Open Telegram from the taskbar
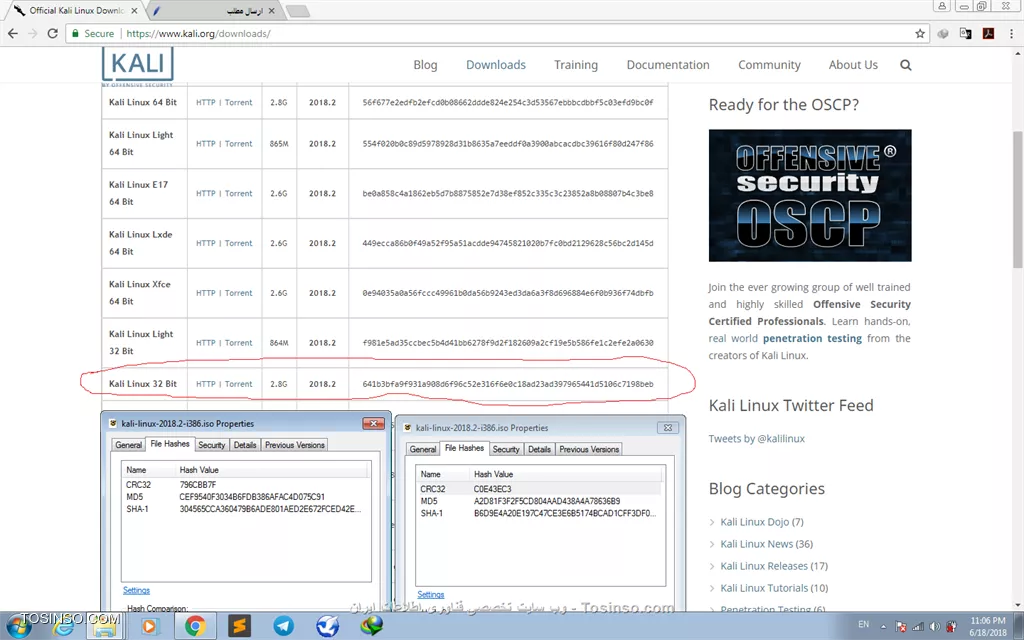Screen dimensions: 1024x640 (283, 626)
